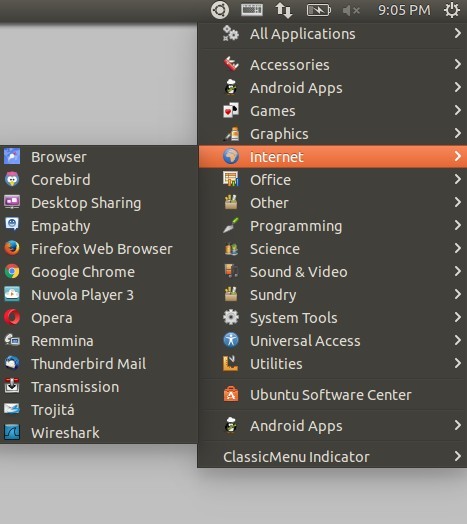Expand All Applications submenu

click(333, 34)
